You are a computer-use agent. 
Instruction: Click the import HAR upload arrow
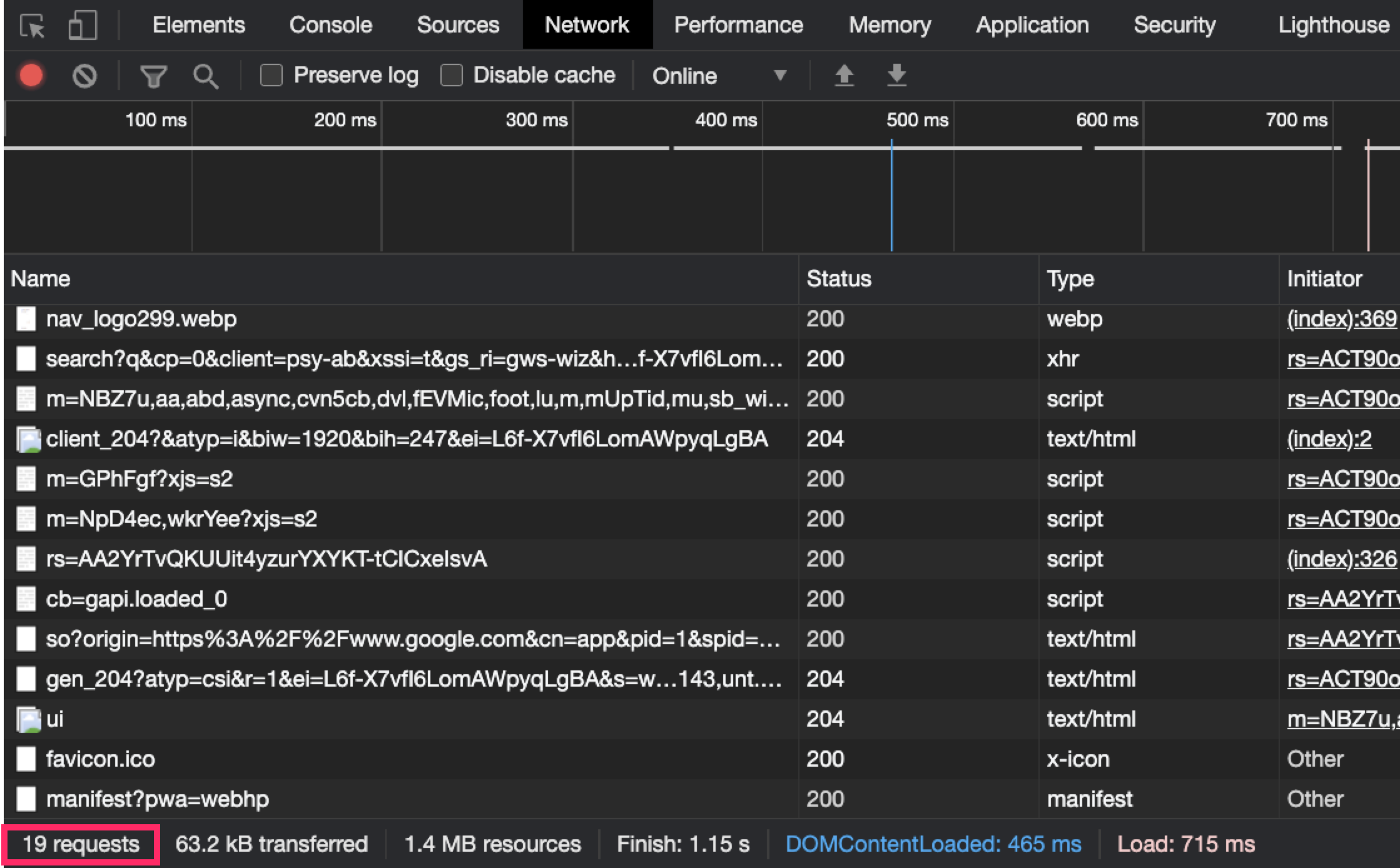point(844,76)
